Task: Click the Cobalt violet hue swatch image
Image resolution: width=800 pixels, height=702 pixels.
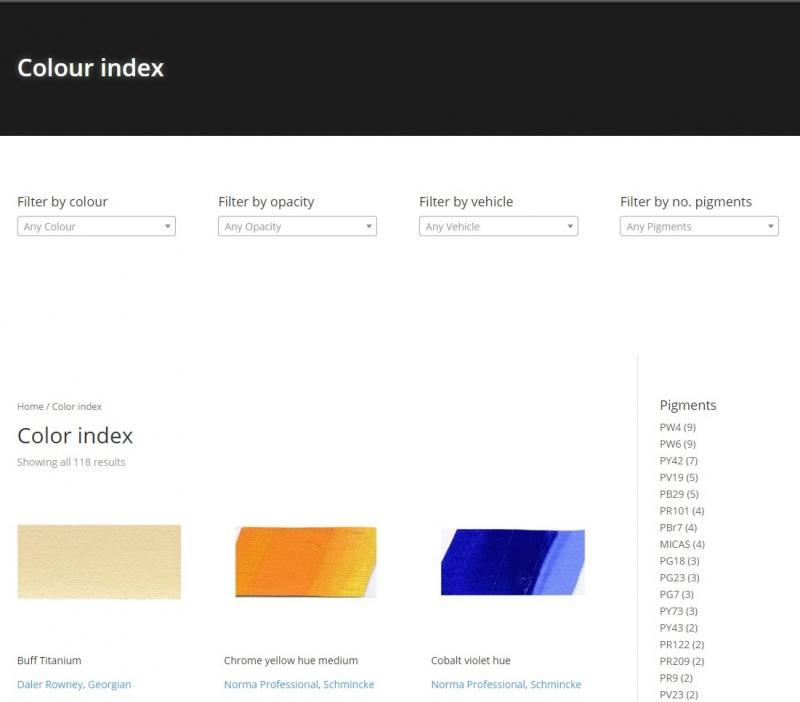Action: pyautogui.click(x=512, y=562)
